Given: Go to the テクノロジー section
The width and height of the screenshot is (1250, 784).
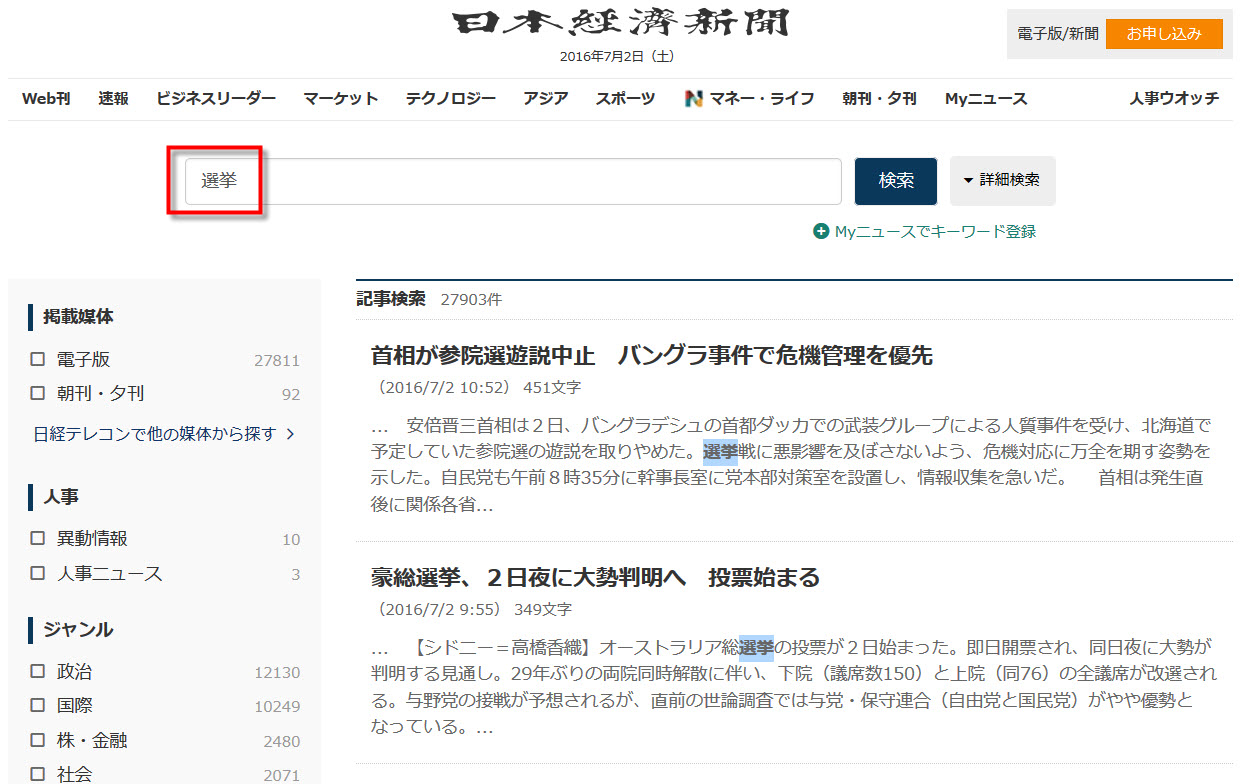Looking at the screenshot, I should pos(450,99).
